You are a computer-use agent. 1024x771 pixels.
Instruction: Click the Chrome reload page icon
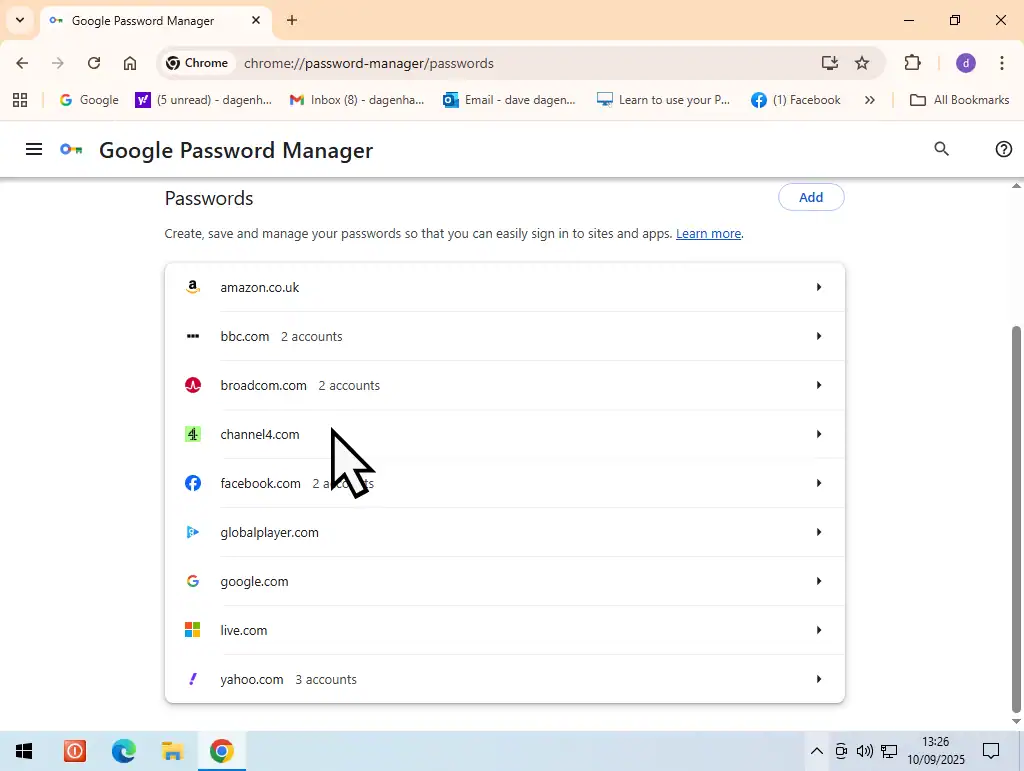coord(94,63)
